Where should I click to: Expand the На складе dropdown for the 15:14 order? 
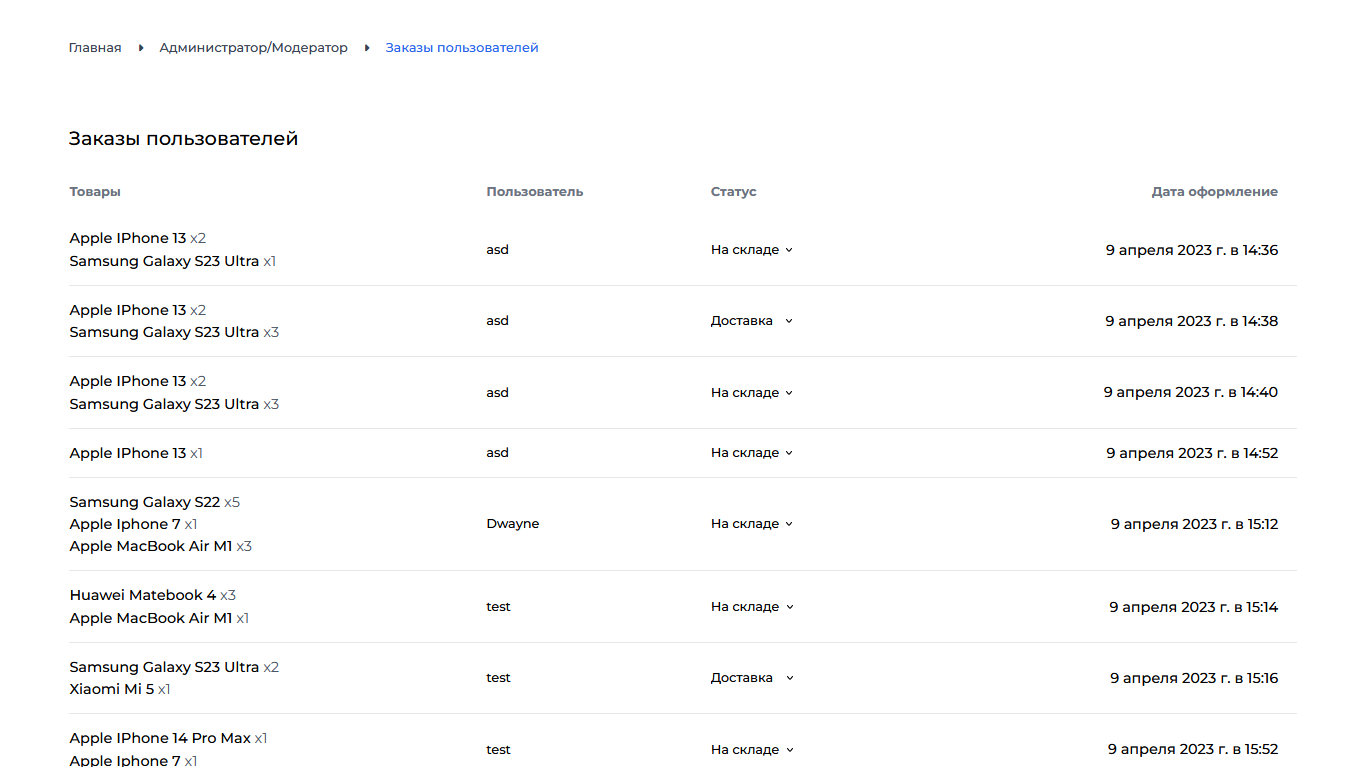pos(751,606)
